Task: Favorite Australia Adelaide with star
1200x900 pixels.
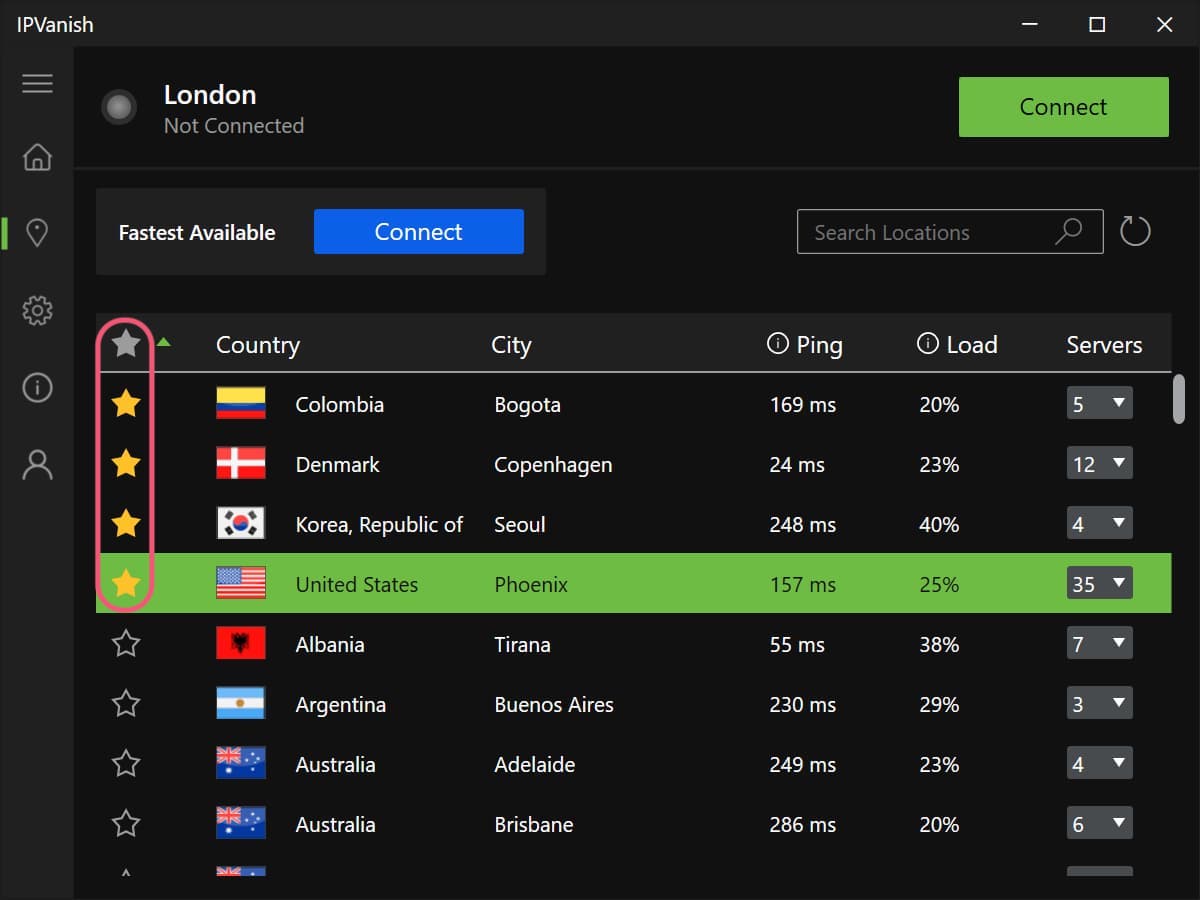Action: (x=126, y=764)
